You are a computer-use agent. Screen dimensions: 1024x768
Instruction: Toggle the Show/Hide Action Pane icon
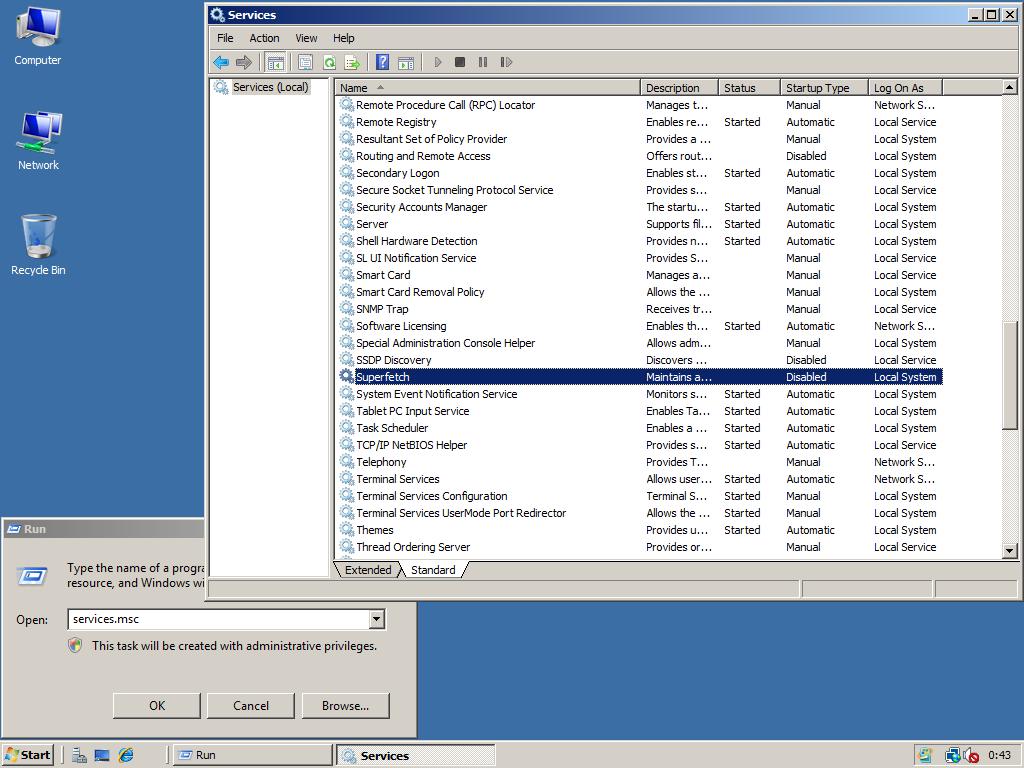pos(406,63)
